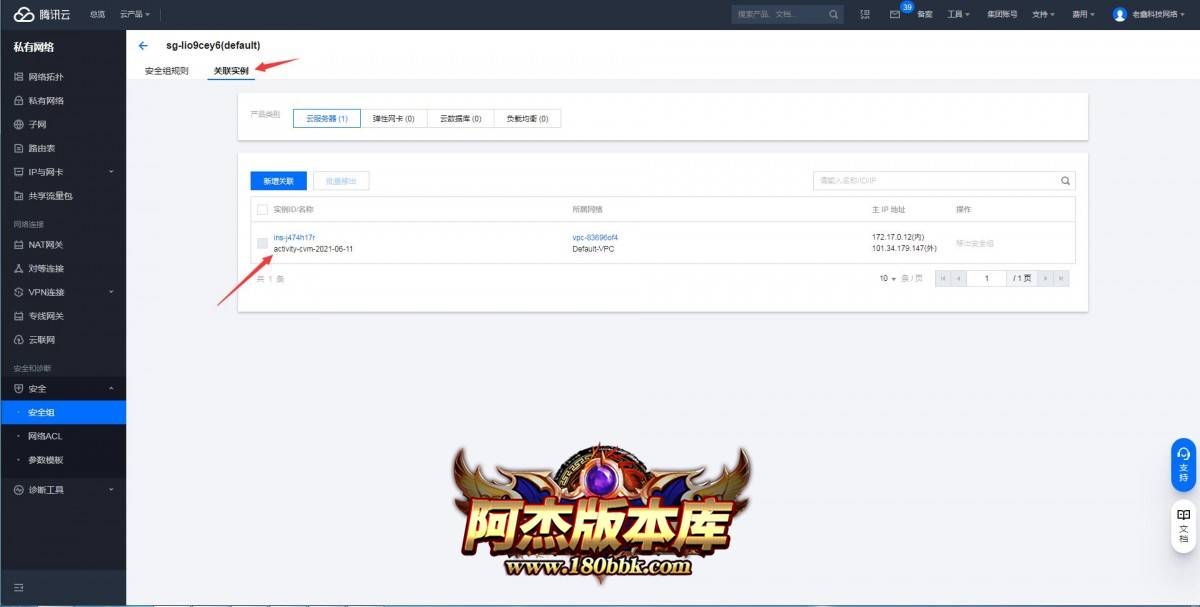This screenshot has height=607, width=1200.
Task: Click the IP与网卡 sidebar icon
Action: coord(18,172)
